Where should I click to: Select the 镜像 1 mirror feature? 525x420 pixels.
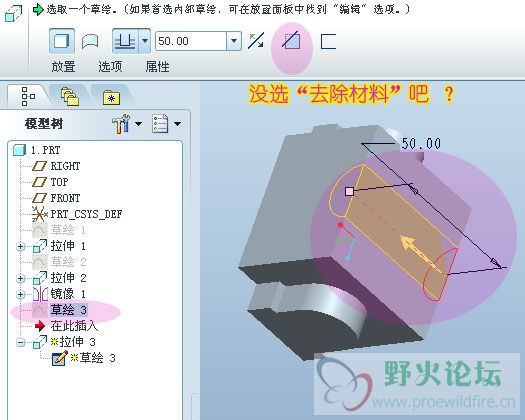point(68,294)
